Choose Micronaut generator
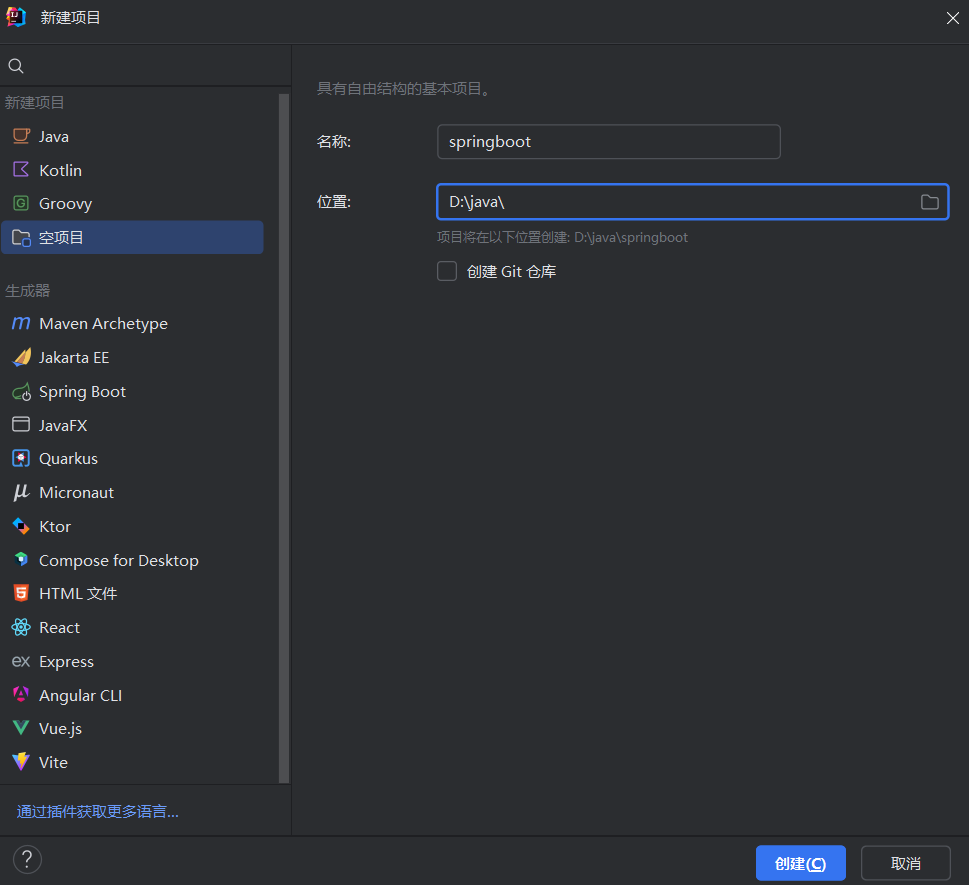 (x=132, y=493)
